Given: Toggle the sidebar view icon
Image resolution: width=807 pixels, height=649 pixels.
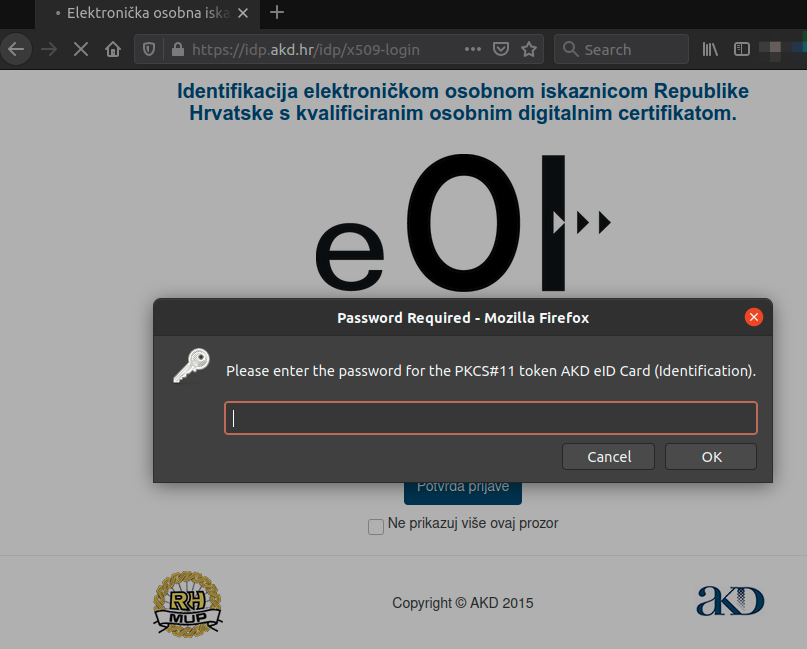Looking at the screenshot, I should (x=742, y=49).
